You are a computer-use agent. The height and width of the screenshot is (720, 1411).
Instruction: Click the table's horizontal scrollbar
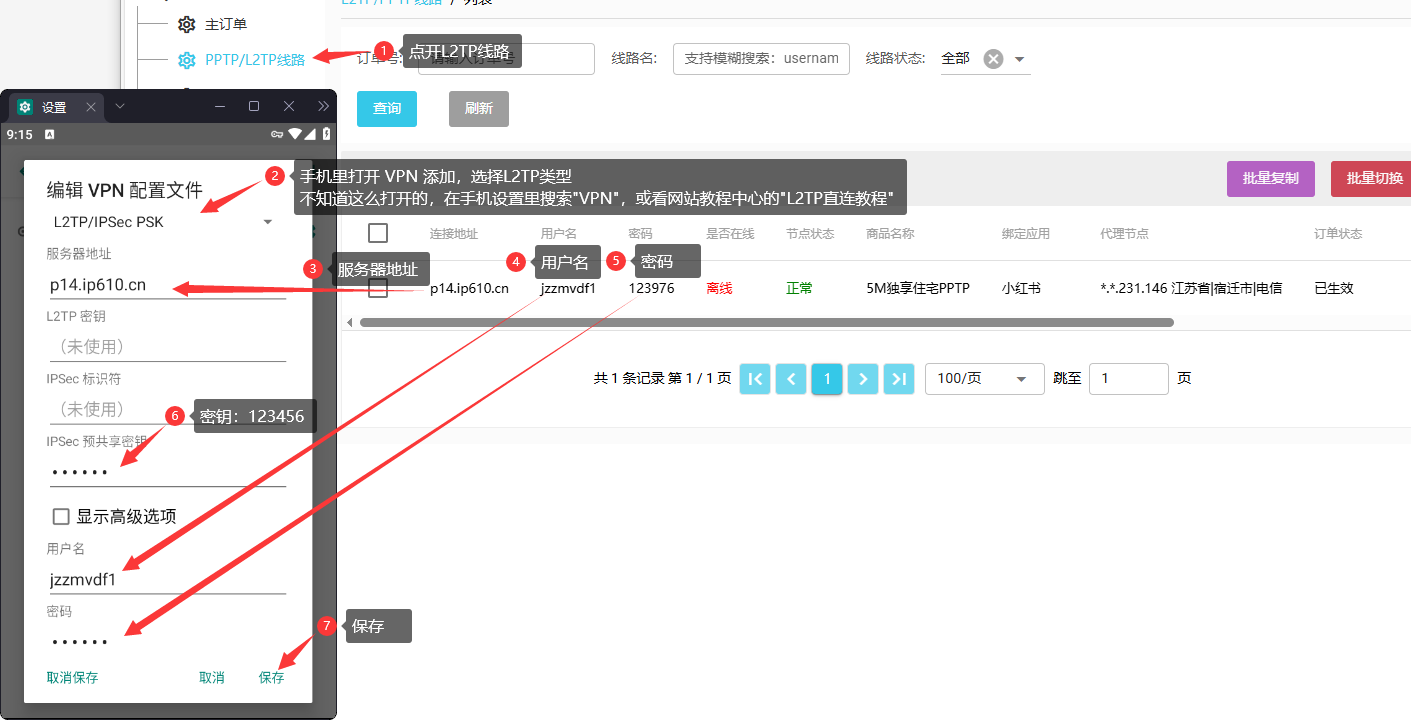tap(766, 322)
